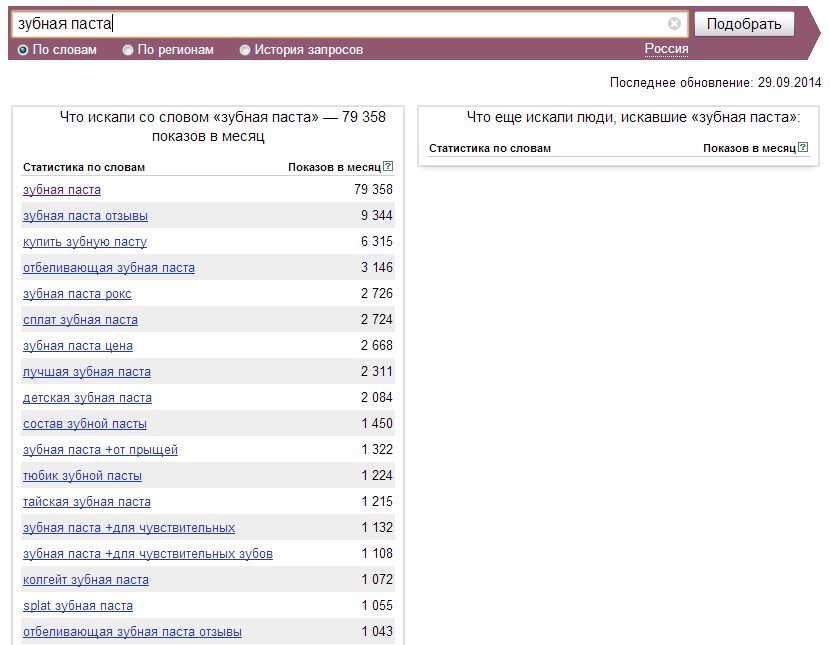Open the 'зубная паста цена' link
This screenshot has height=645, width=830.
[78, 345]
